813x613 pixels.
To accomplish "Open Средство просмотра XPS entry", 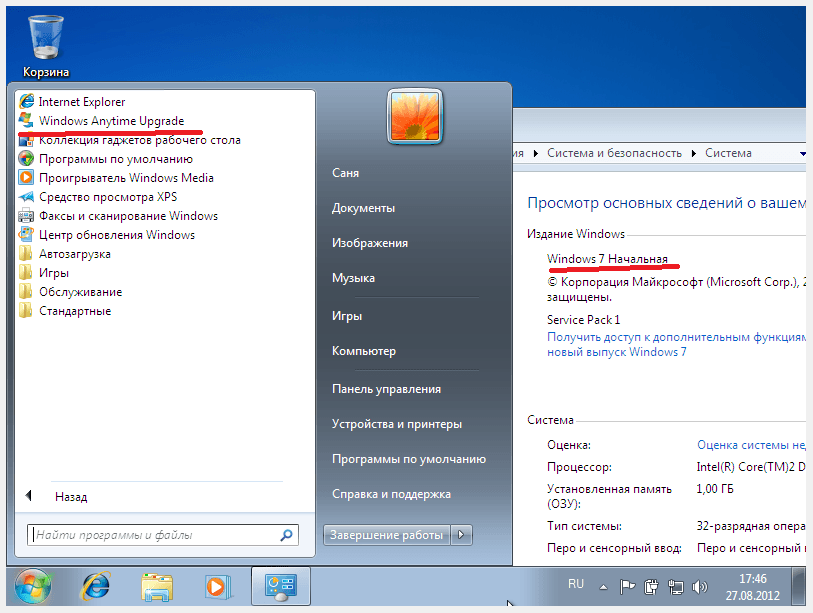I will pos(108,197).
